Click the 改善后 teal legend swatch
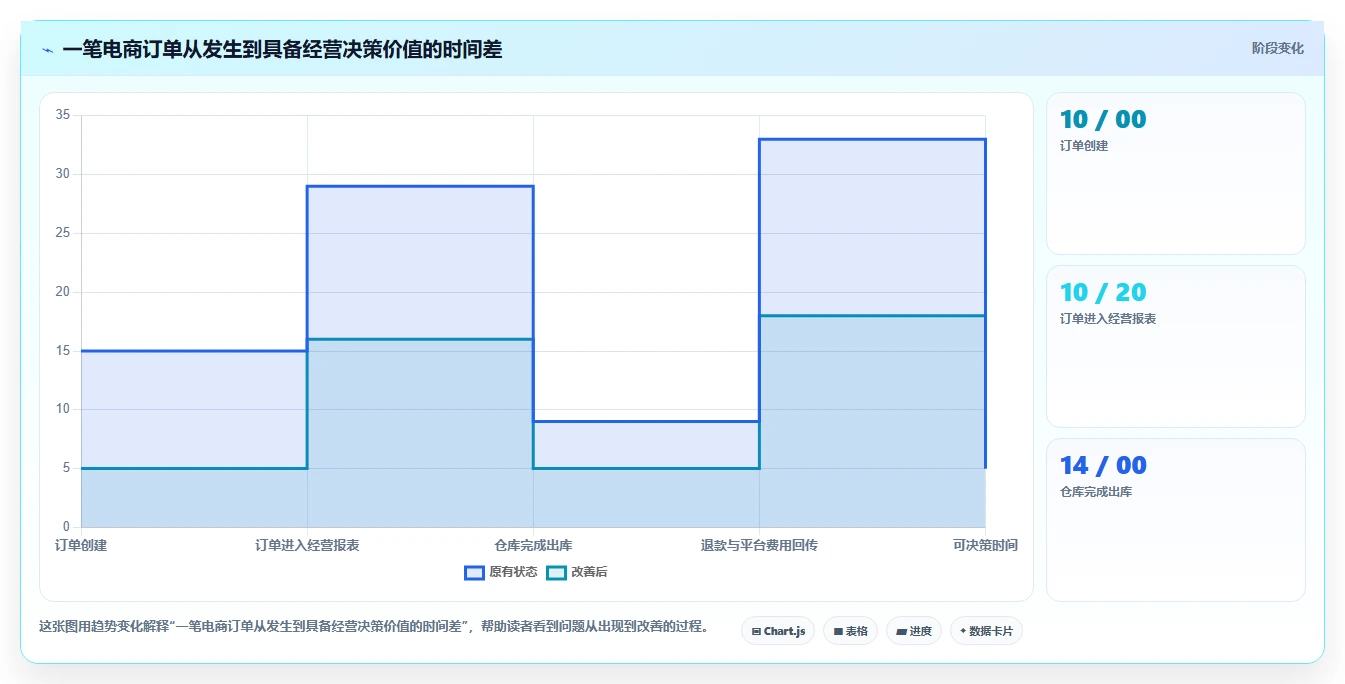Screen dimensions: 1345x684 (556, 572)
